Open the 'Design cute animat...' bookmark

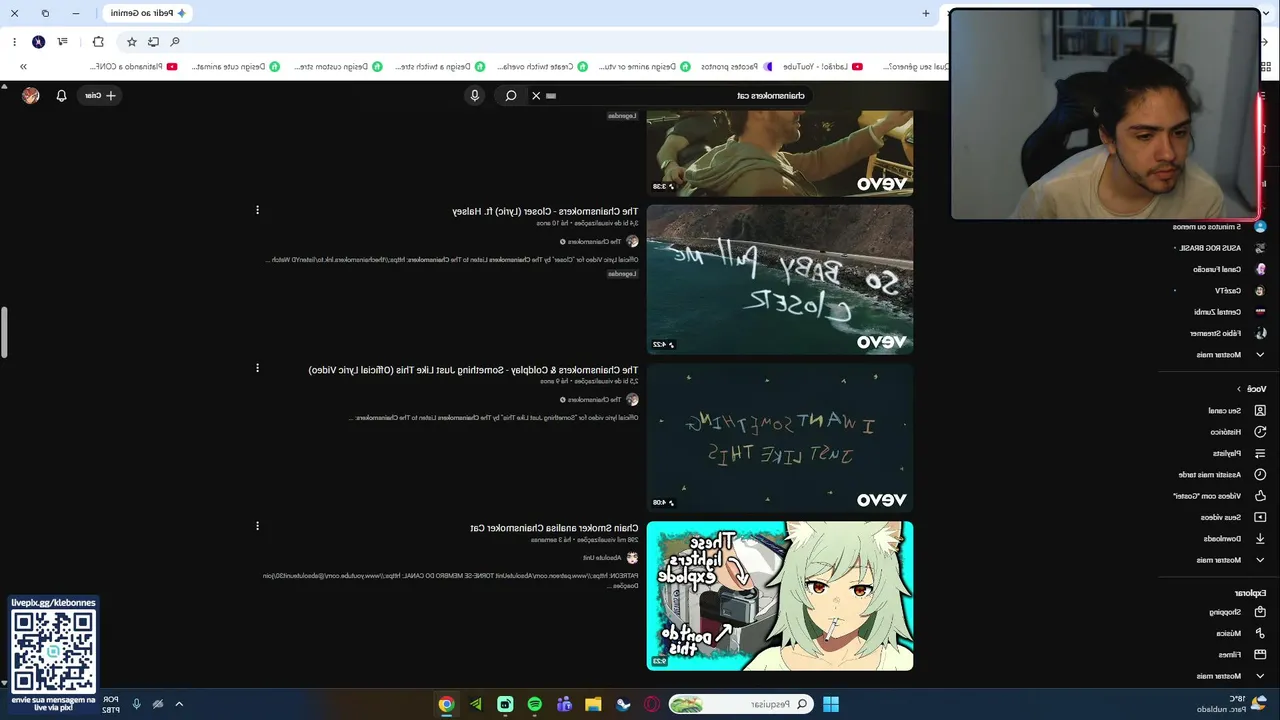click(235, 67)
